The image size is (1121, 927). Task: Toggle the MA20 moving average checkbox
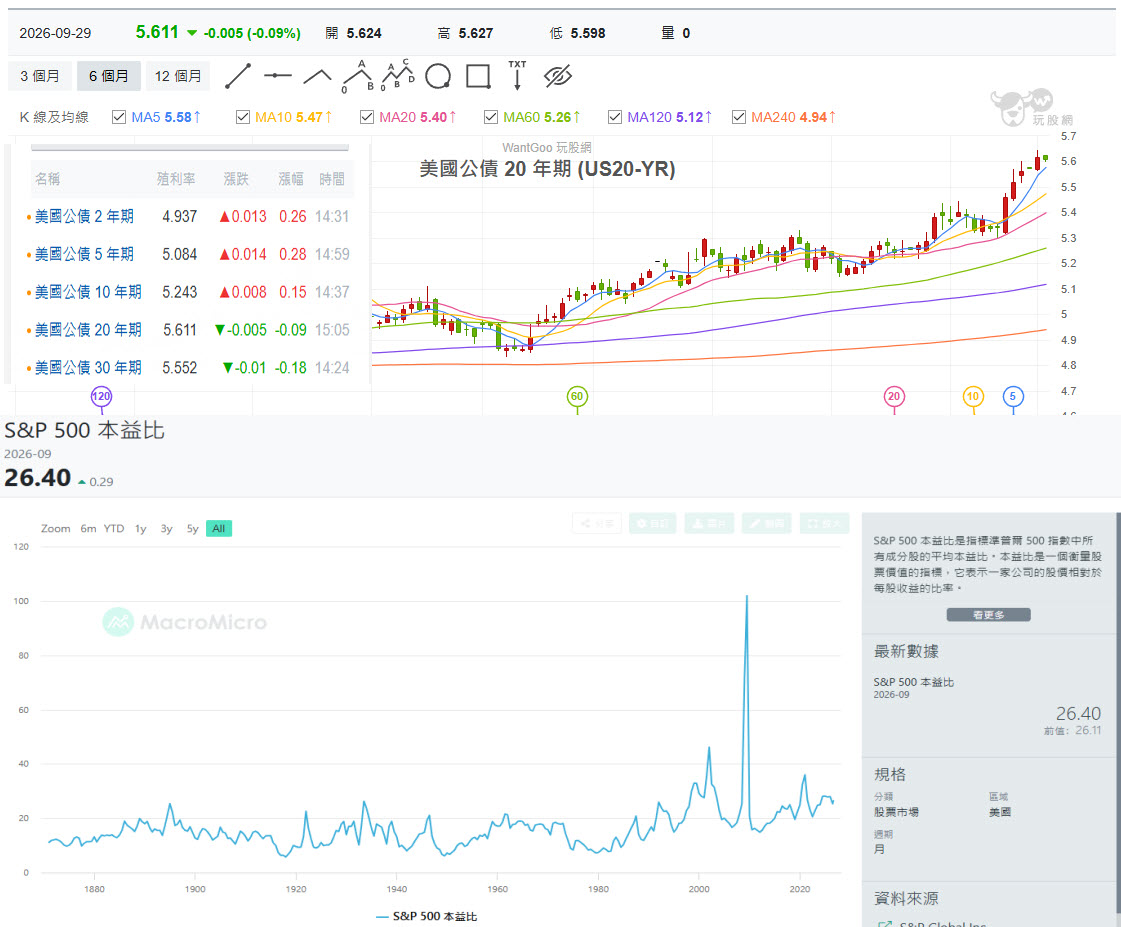coord(367,117)
